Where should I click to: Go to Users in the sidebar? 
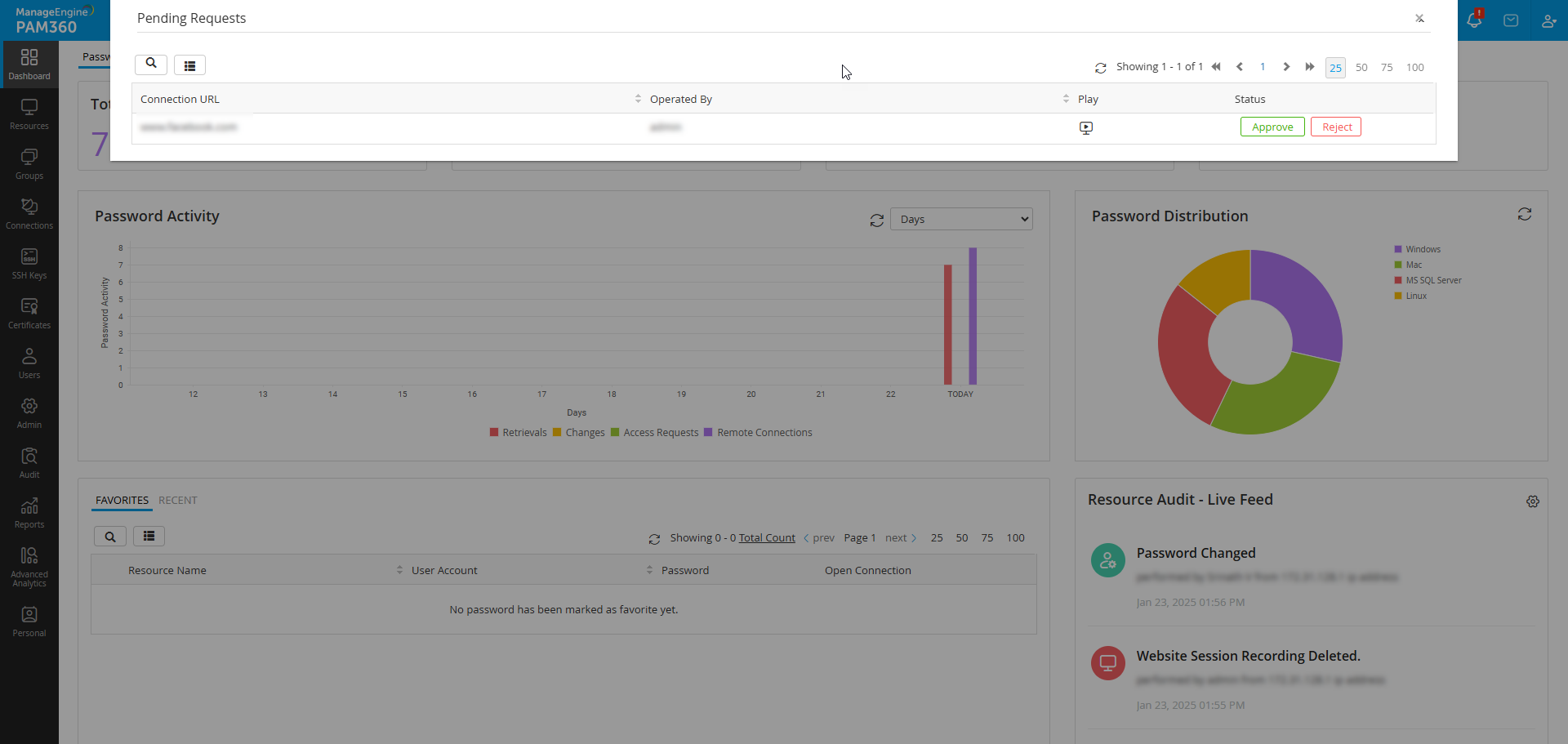tap(29, 364)
